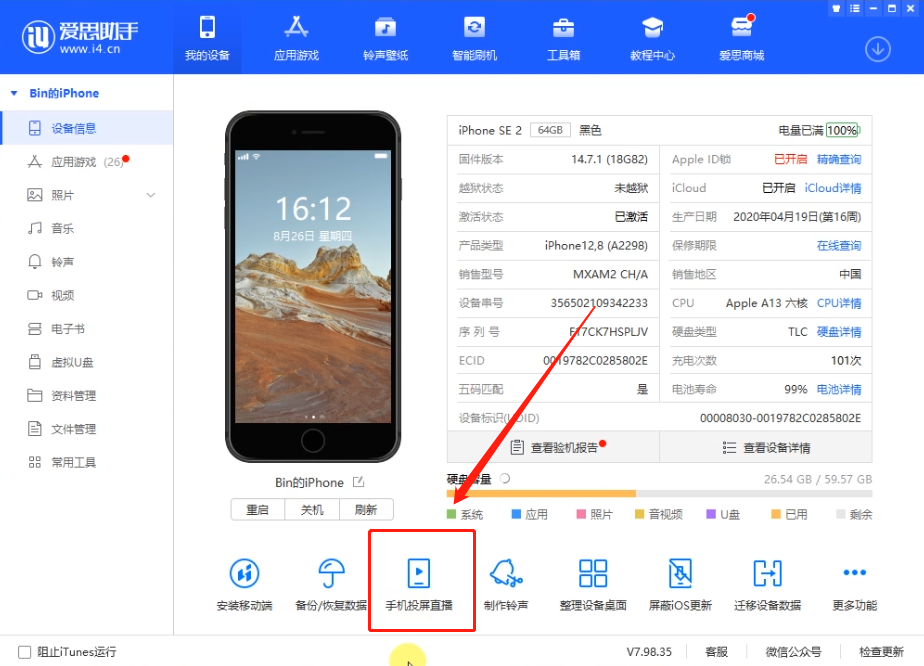This screenshot has width=924, height=666.
Task: Open iCloud详情 link
Action: point(833,188)
